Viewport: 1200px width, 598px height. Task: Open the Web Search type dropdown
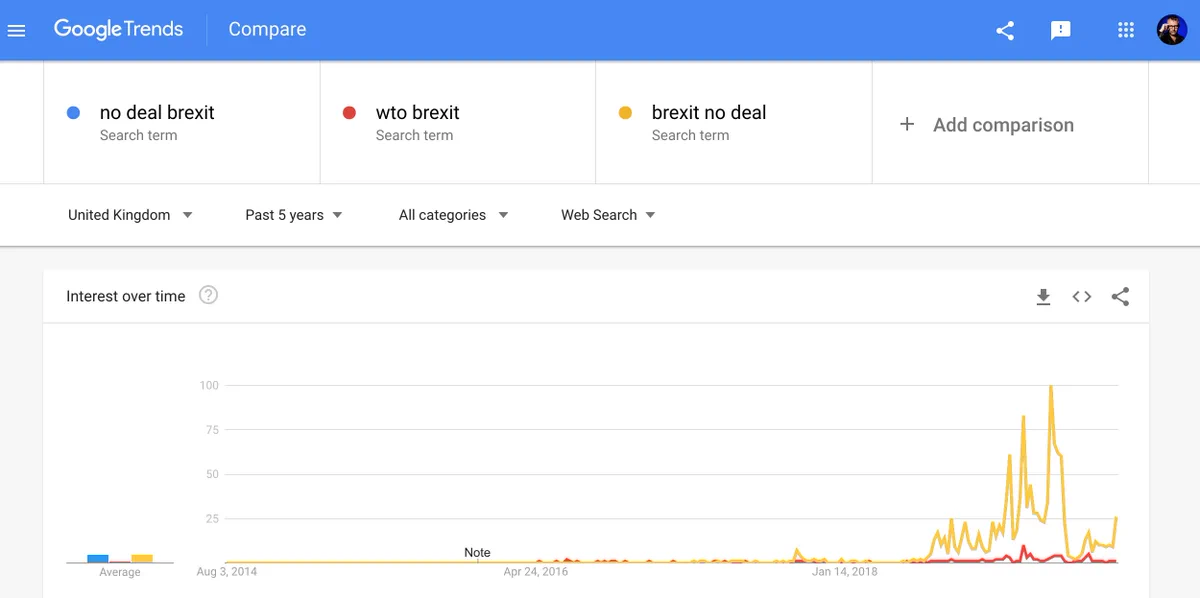point(608,215)
